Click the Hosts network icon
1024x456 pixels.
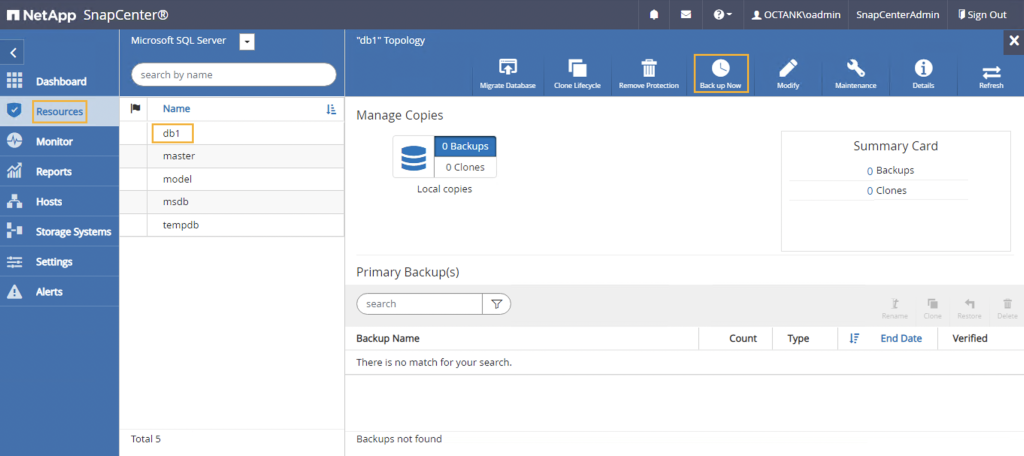(x=14, y=201)
